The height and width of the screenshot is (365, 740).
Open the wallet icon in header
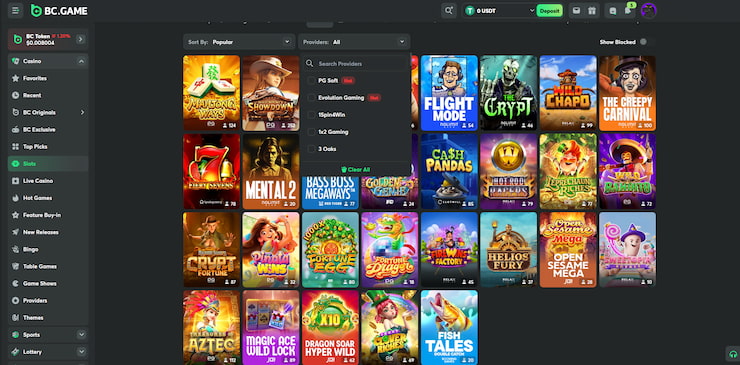[576, 10]
